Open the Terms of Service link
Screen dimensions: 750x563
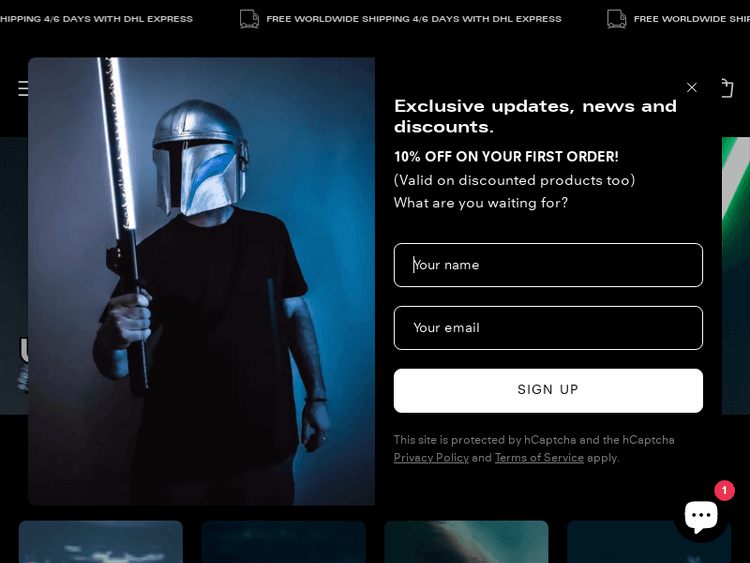pos(539,458)
